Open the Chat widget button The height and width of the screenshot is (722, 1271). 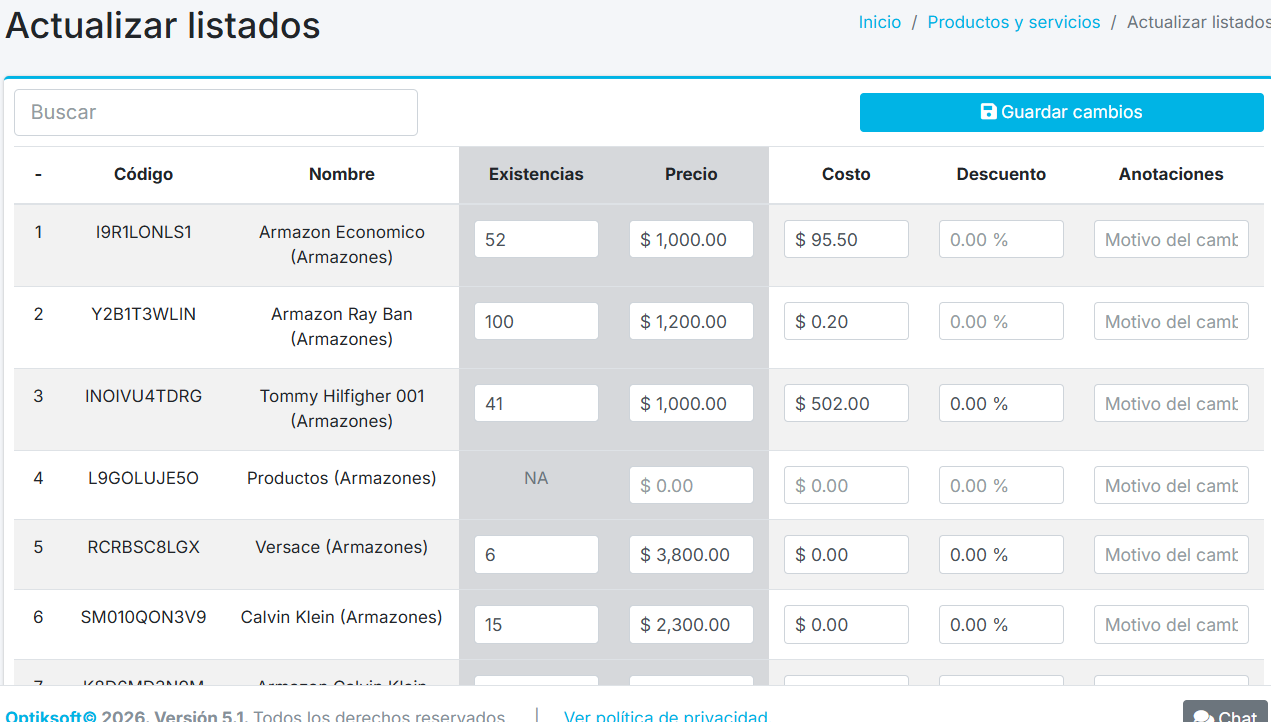click(x=1226, y=713)
